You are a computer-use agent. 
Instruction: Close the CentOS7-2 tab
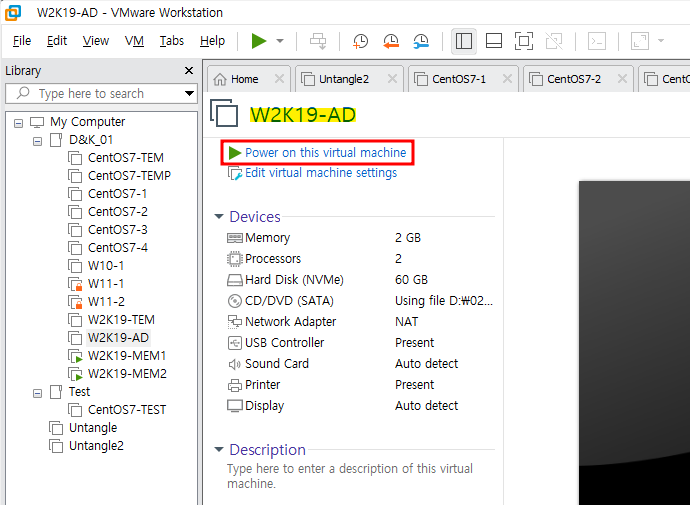pyautogui.click(x=622, y=79)
